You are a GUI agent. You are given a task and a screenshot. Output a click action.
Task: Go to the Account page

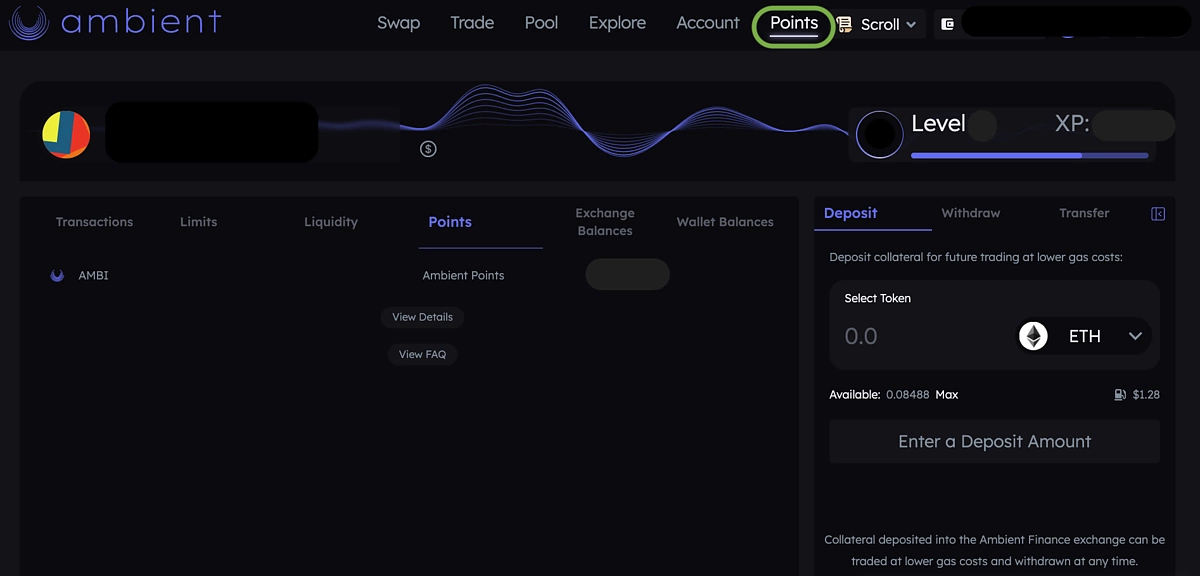point(708,23)
